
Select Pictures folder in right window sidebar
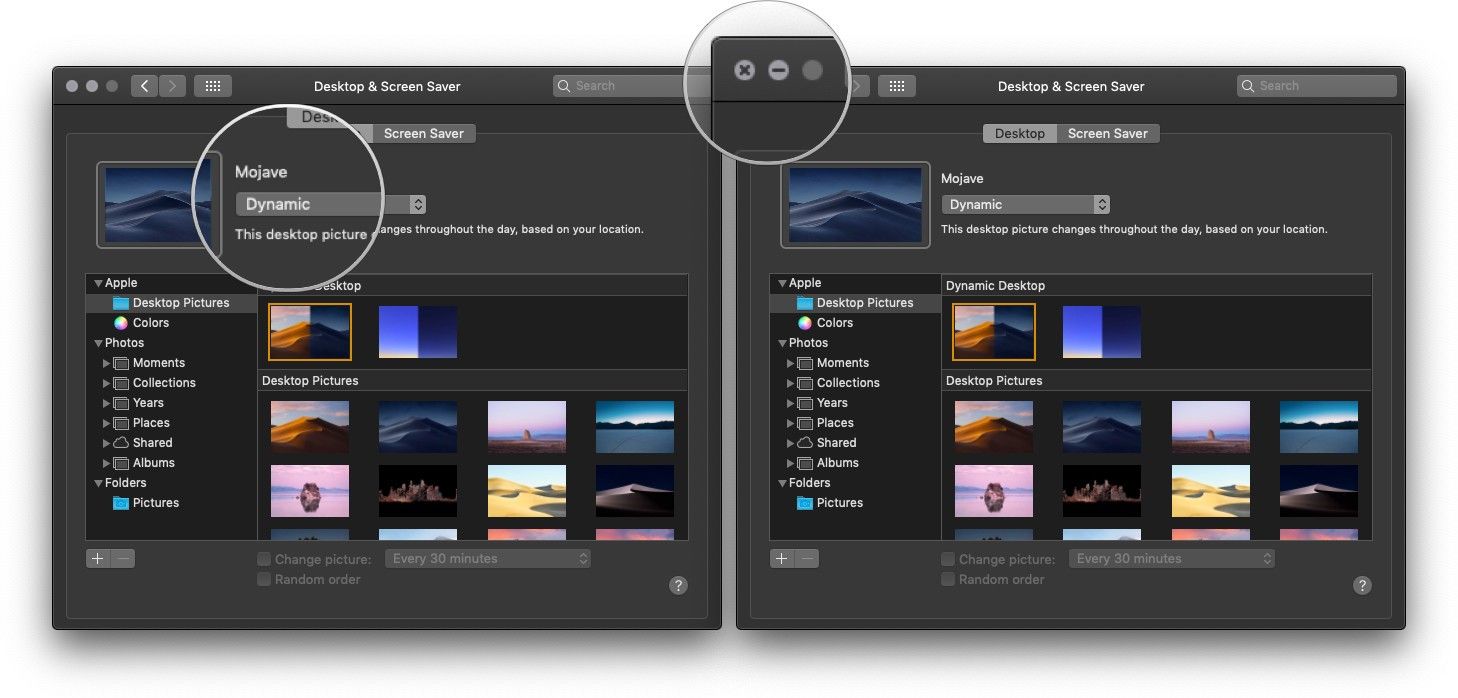[x=839, y=503]
